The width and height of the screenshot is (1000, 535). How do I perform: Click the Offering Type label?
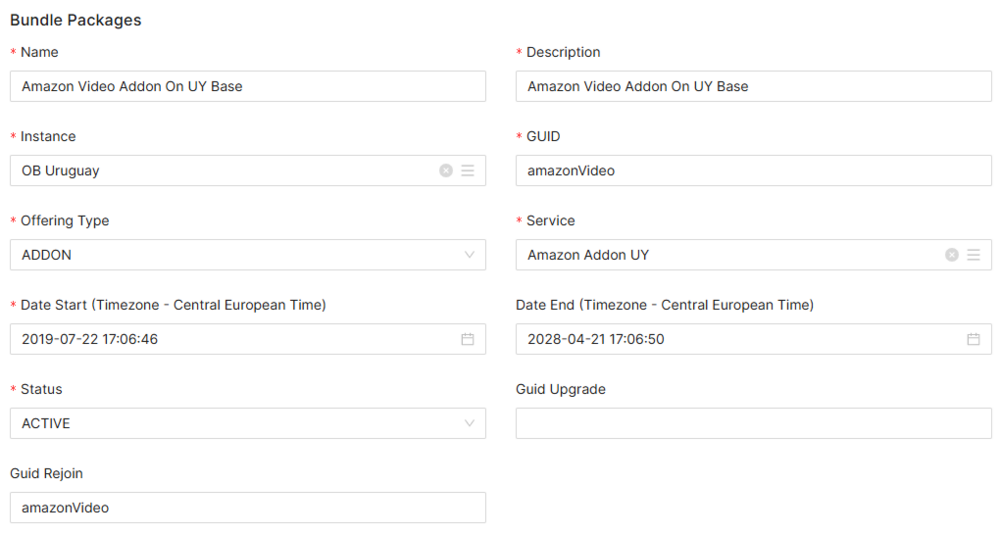tap(65, 221)
